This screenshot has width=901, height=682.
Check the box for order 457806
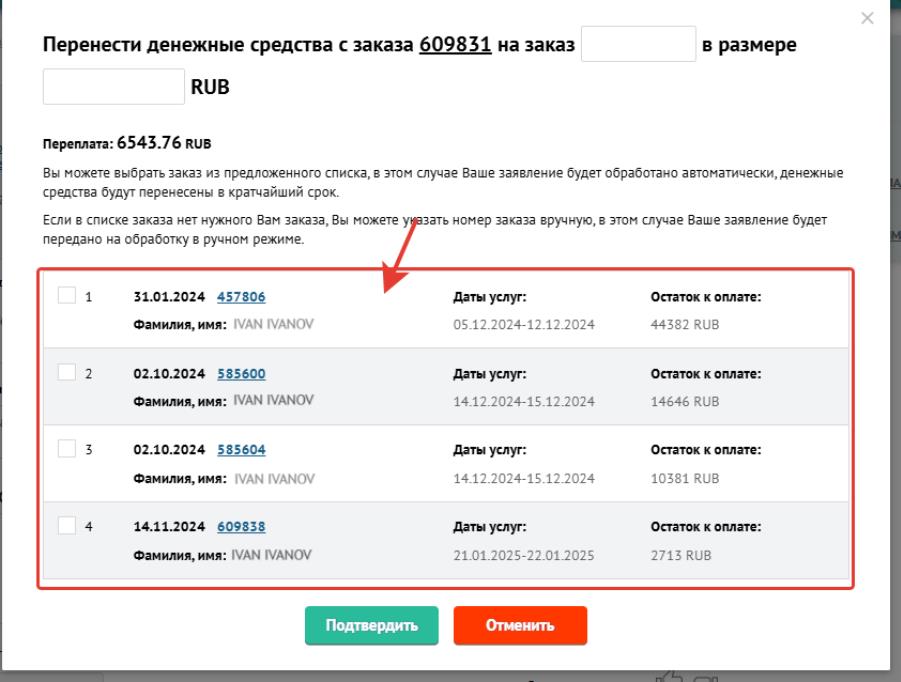point(66,296)
